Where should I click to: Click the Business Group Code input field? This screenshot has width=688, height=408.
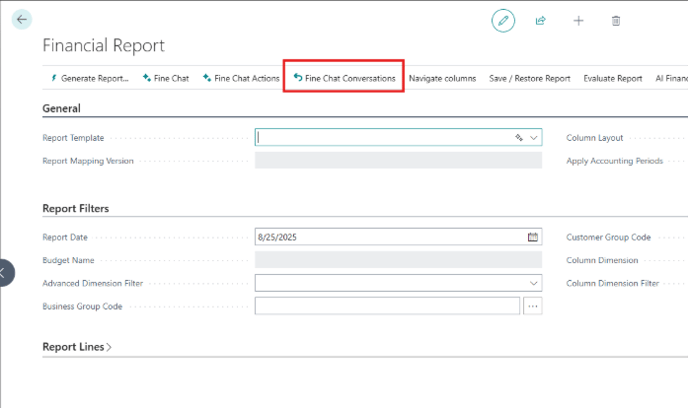(387, 306)
